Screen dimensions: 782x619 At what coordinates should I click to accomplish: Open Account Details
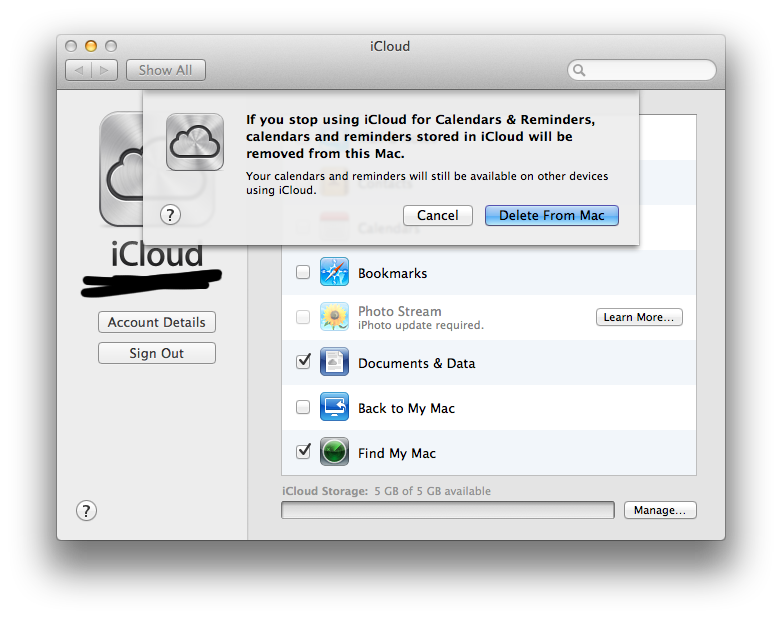[157, 322]
